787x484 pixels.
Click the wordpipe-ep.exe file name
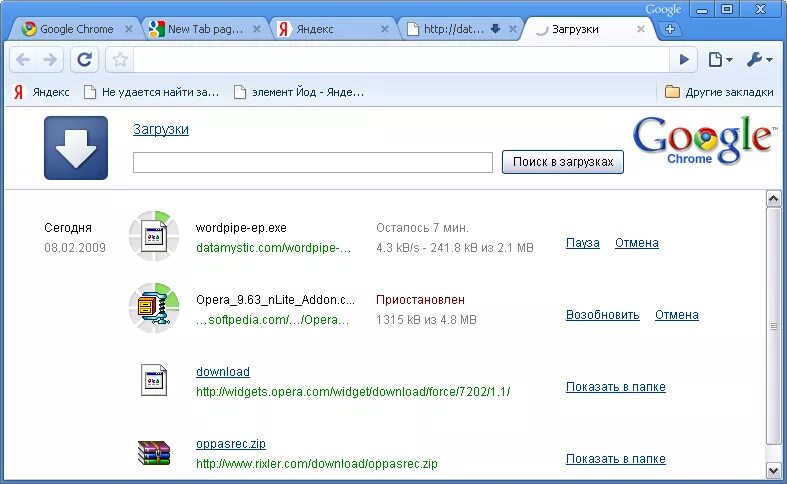[x=241, y=228]
